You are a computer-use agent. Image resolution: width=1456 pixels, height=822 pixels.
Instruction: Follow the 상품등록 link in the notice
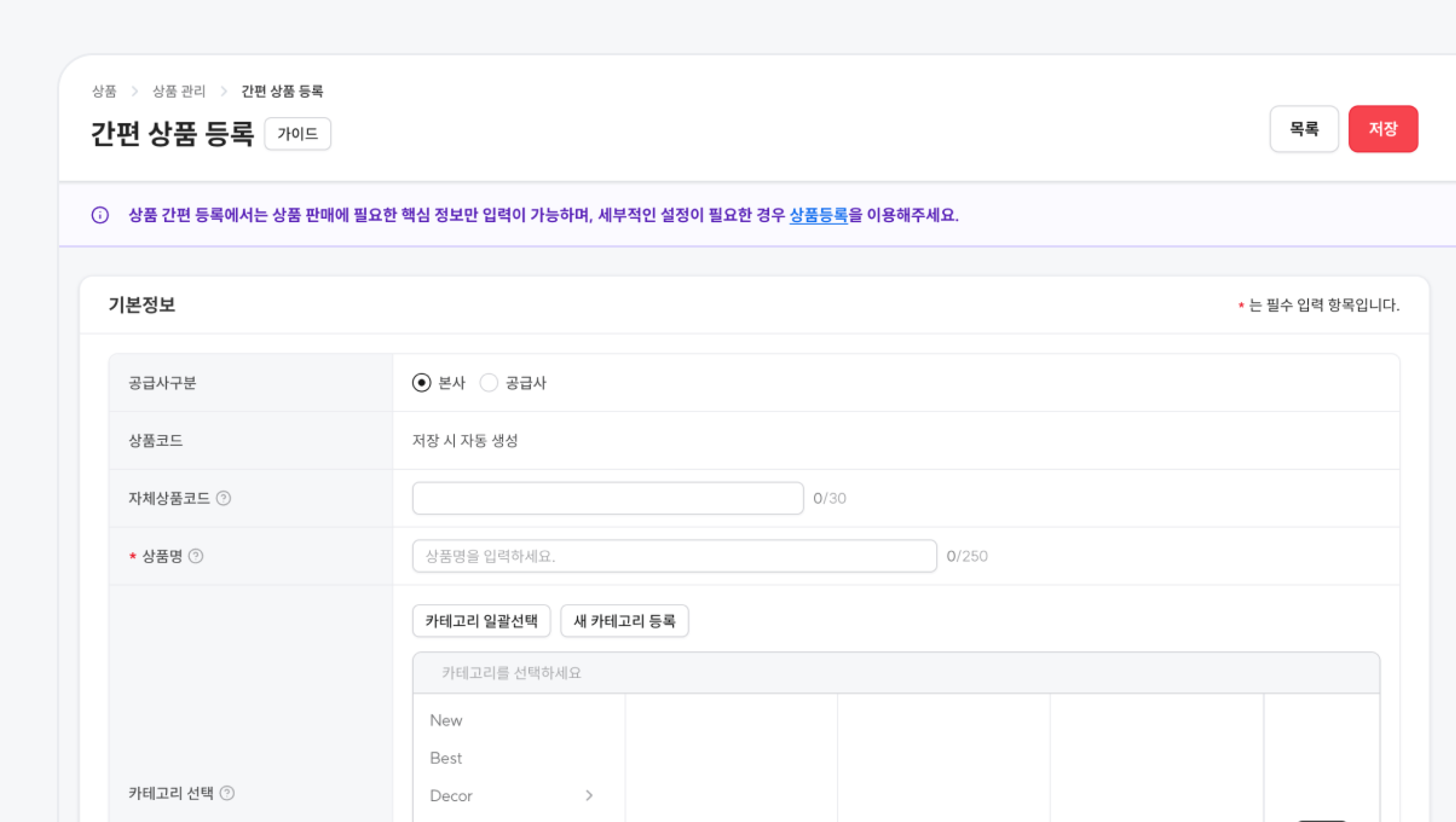coord(819,215)
